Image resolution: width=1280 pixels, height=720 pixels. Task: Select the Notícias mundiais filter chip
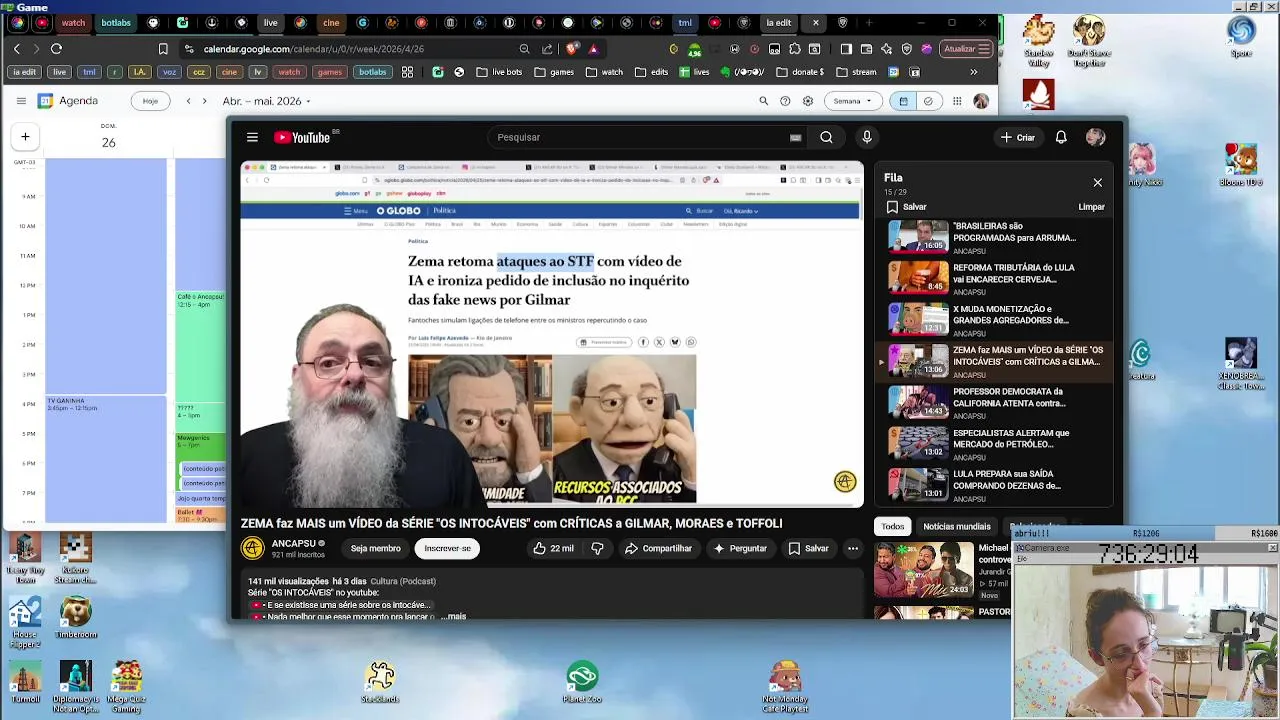[957, 526]
